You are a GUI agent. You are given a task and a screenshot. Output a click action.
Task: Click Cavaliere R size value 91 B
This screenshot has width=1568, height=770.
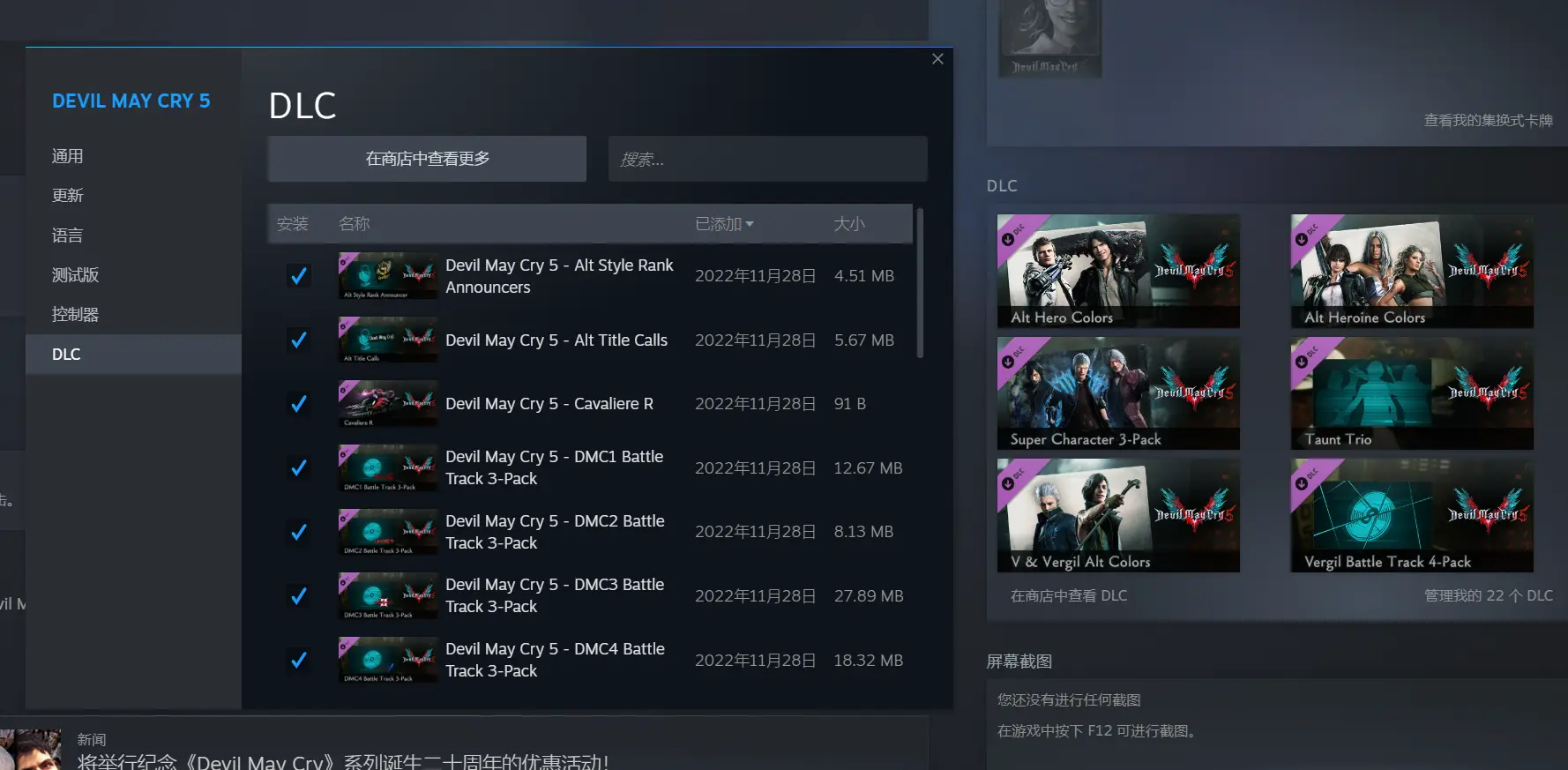[x=850, y=404]
